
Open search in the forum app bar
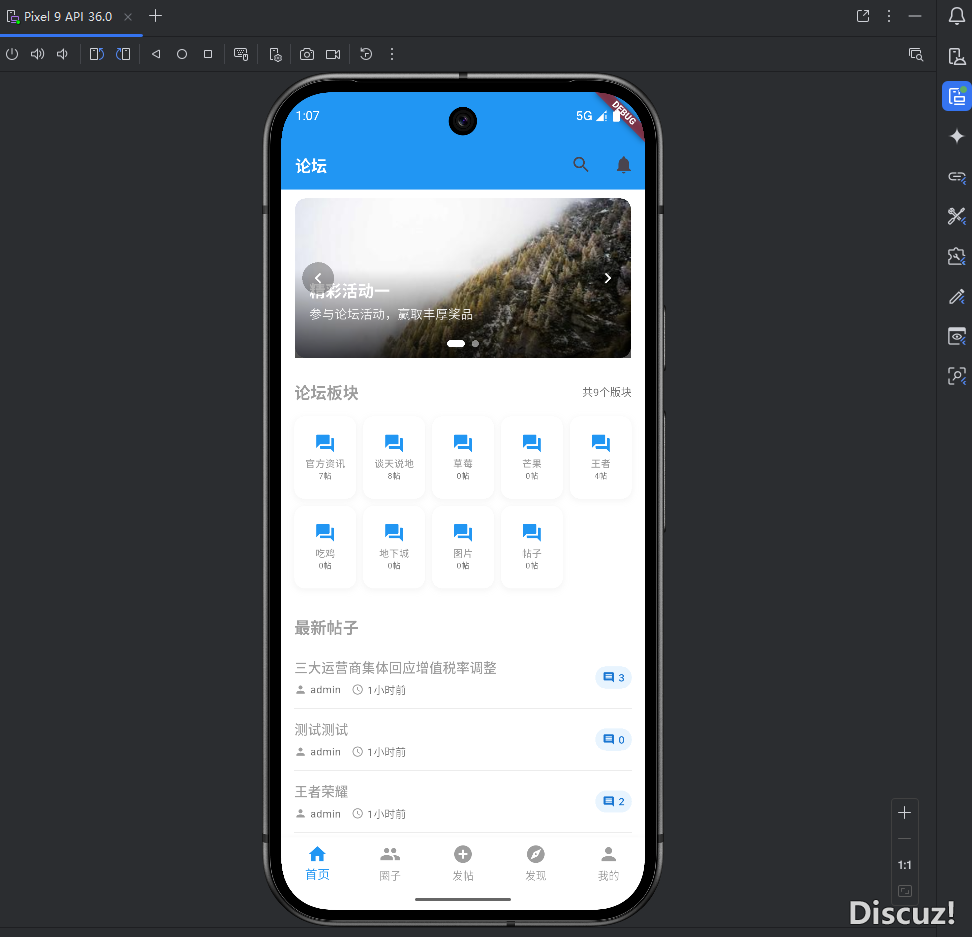click(581, 165)
